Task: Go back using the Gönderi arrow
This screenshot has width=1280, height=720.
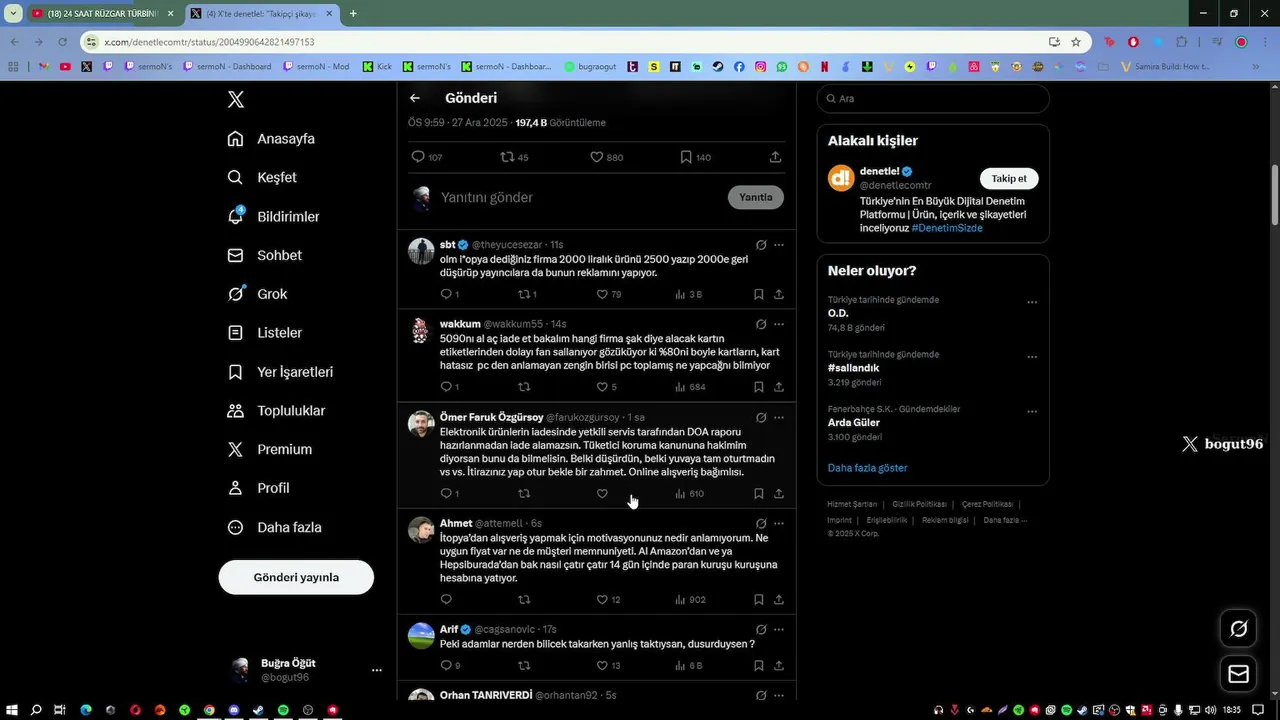Action: pos(415,98)
